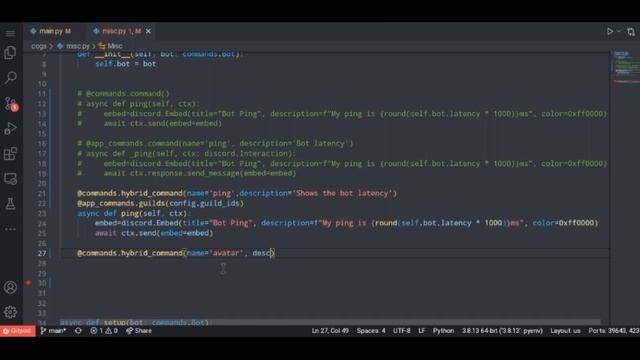Open run options dropdown arrow
This screenshot has height=360, width=640.
pyautogui.click(x=619, y=31)
